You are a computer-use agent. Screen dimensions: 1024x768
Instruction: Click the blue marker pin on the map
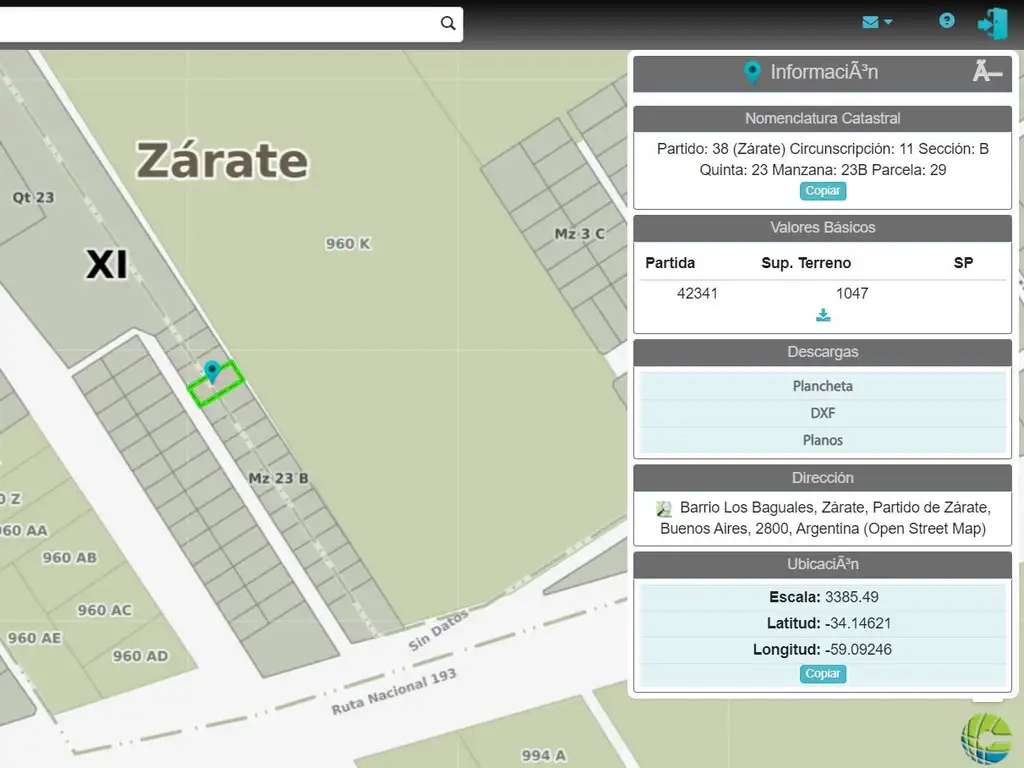[x=211, y=372]
